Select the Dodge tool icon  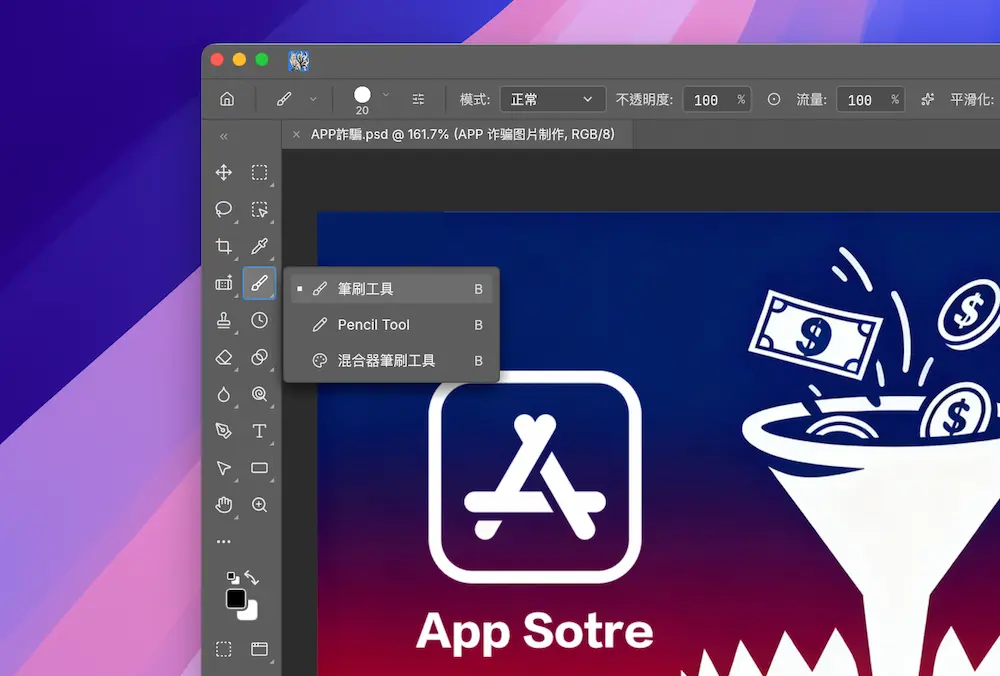pyautogui.click(x=260, y=394)
